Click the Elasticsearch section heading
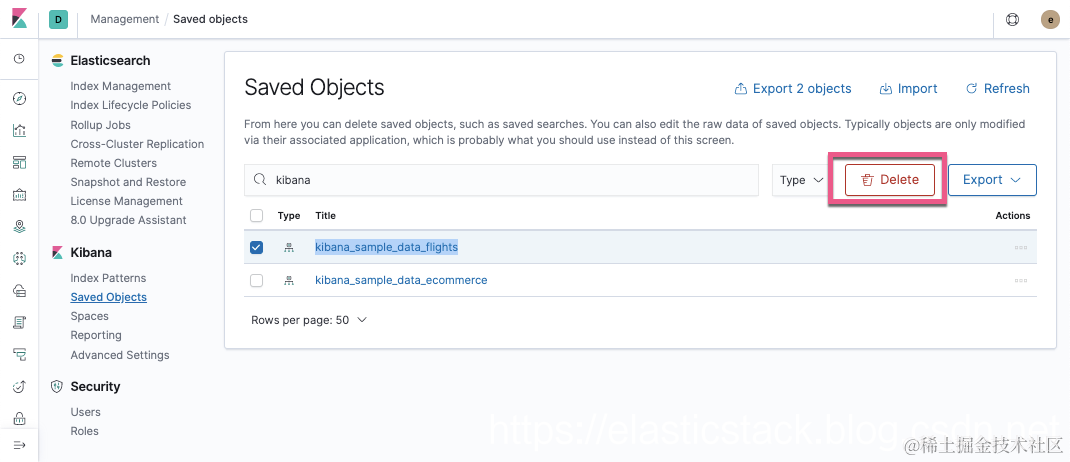The width and height of the screenshot is (1070, 462). click(x=110, y=61)
